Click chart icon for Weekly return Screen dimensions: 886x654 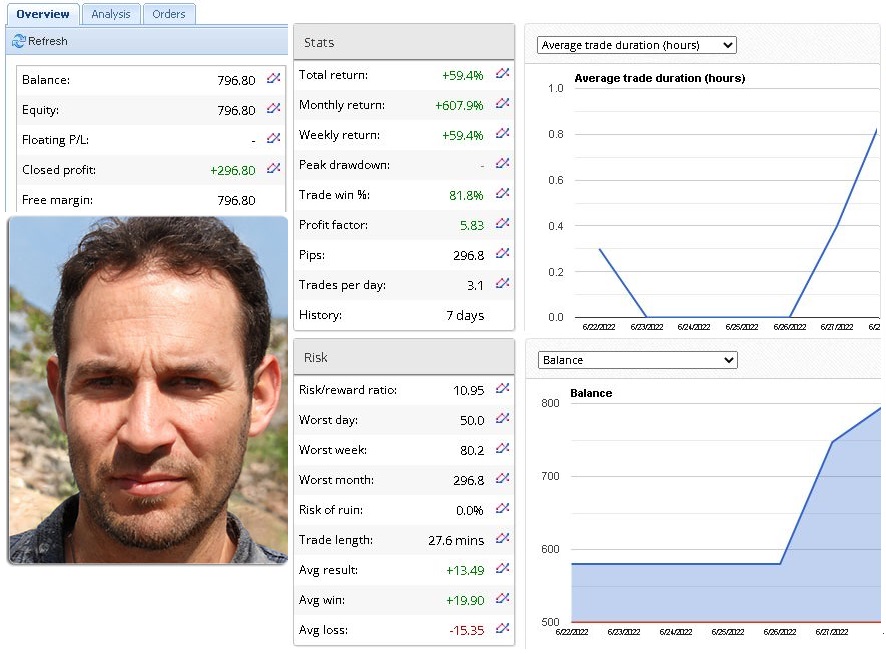pyautogui.click(x=502, y=133)
